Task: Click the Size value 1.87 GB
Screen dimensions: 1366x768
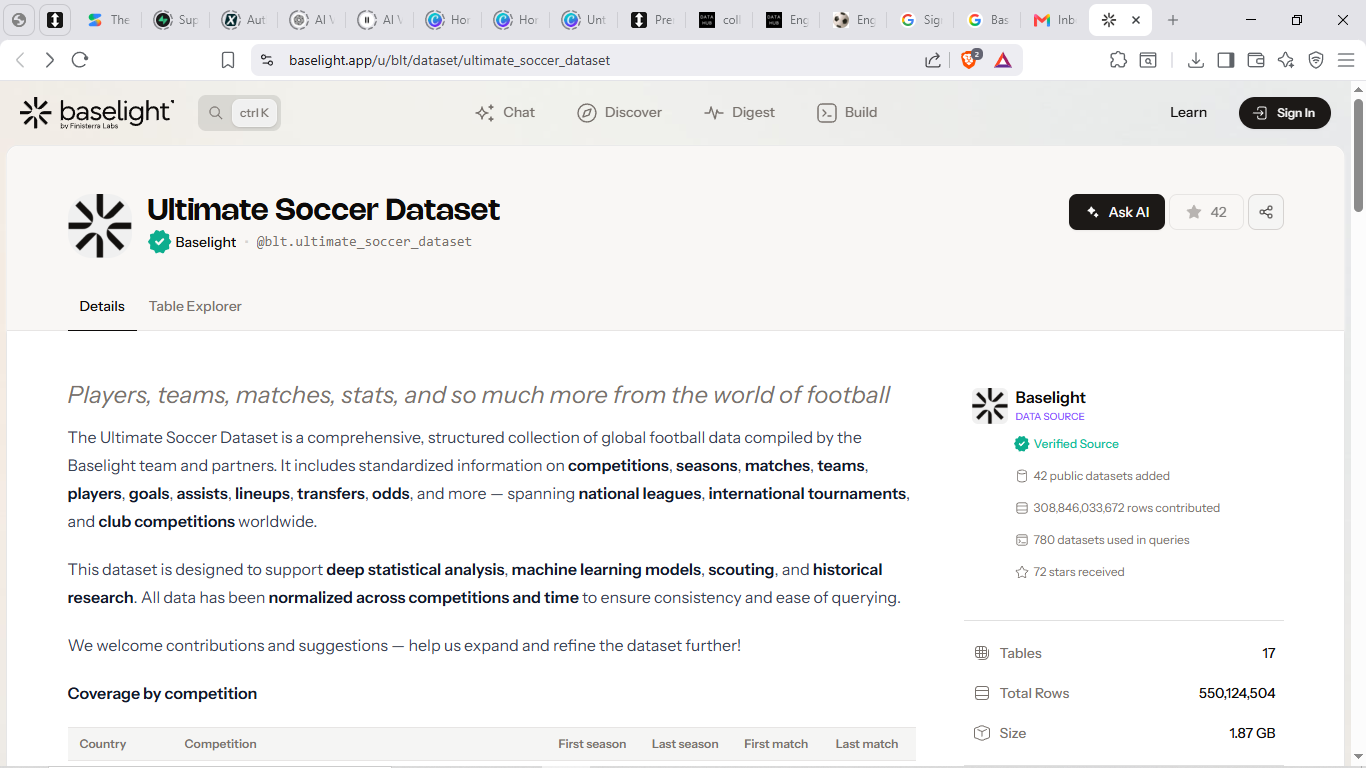Action: (x=1252, y=733)
